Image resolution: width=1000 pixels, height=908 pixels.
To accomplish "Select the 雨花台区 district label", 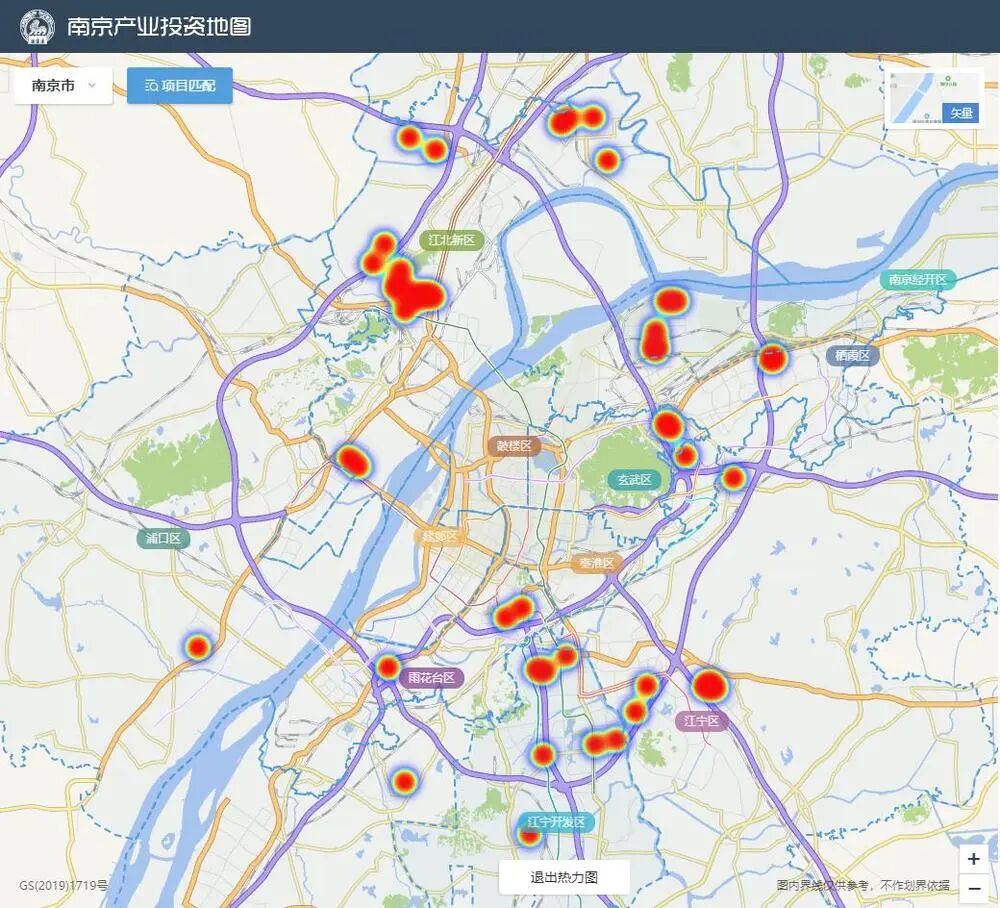I will [x=432, y=678].
